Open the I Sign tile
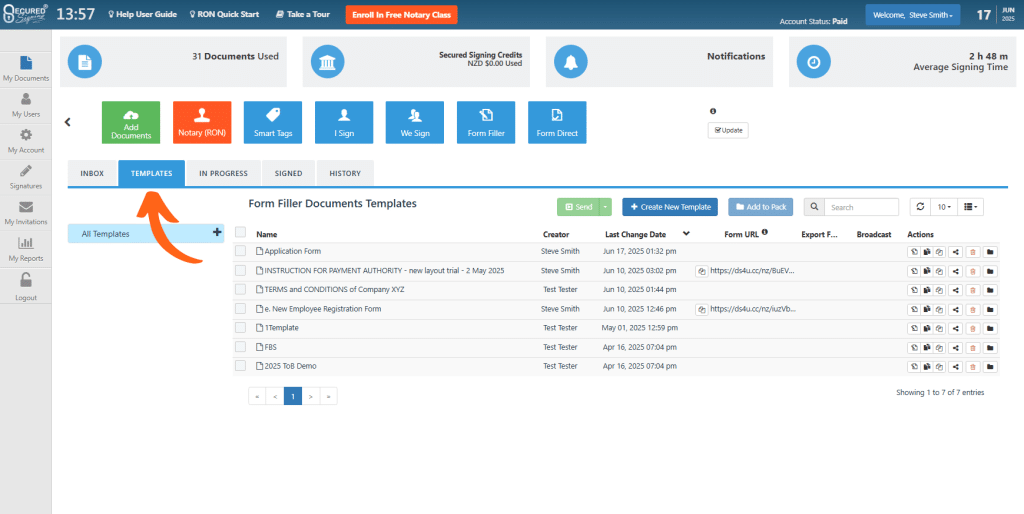 (344, 122)
